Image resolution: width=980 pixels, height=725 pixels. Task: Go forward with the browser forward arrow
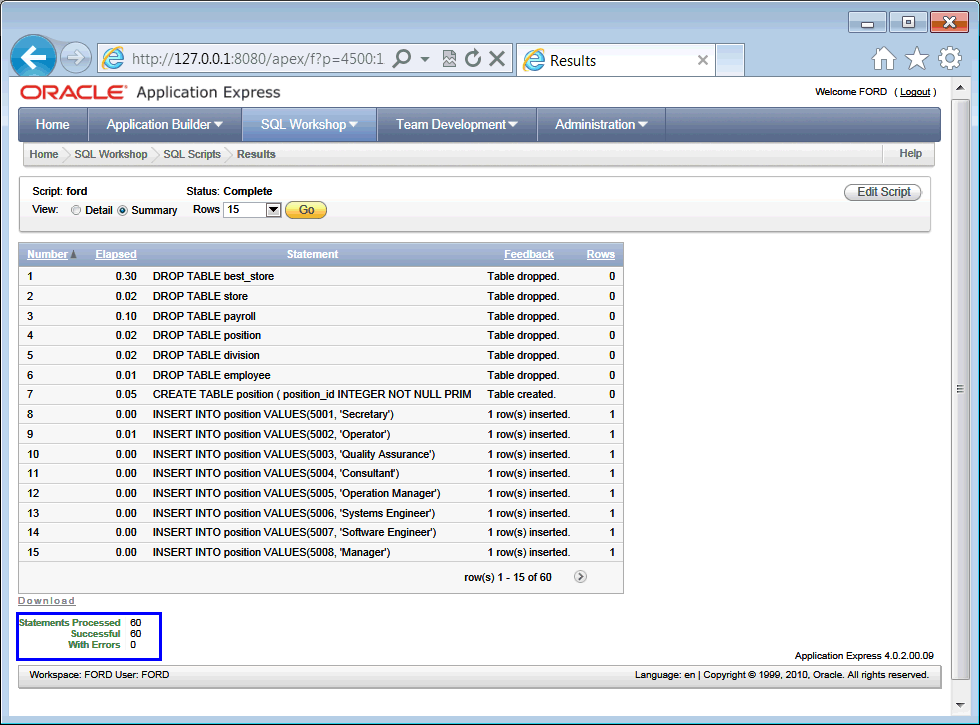76,58
